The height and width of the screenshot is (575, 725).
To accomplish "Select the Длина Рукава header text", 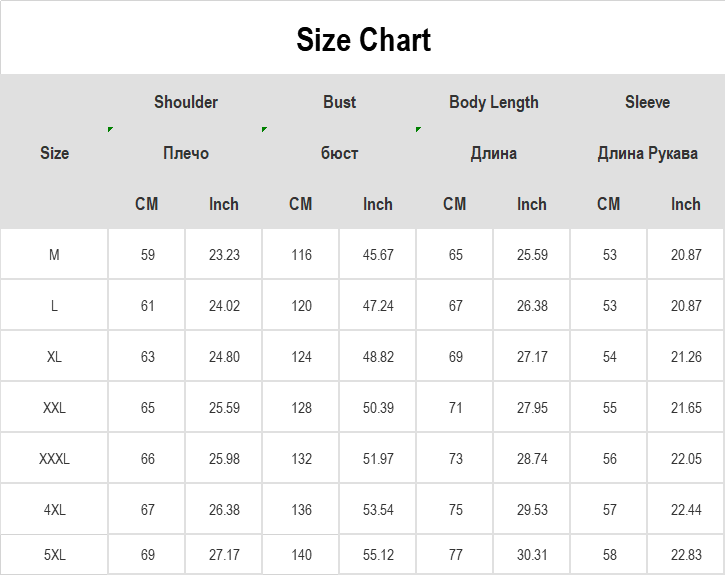I will pyautogui.click(x=647, y=153).
